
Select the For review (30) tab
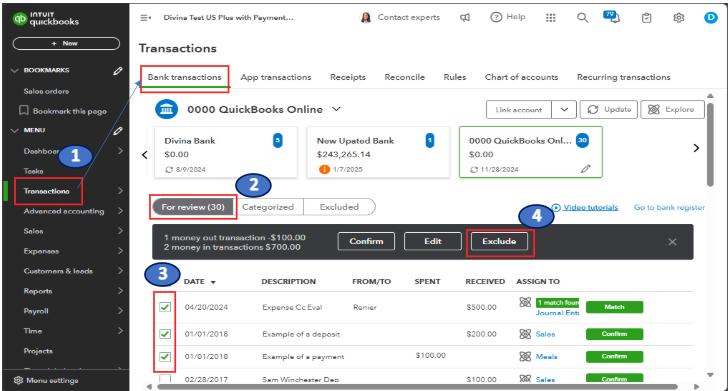coord(193,207)
